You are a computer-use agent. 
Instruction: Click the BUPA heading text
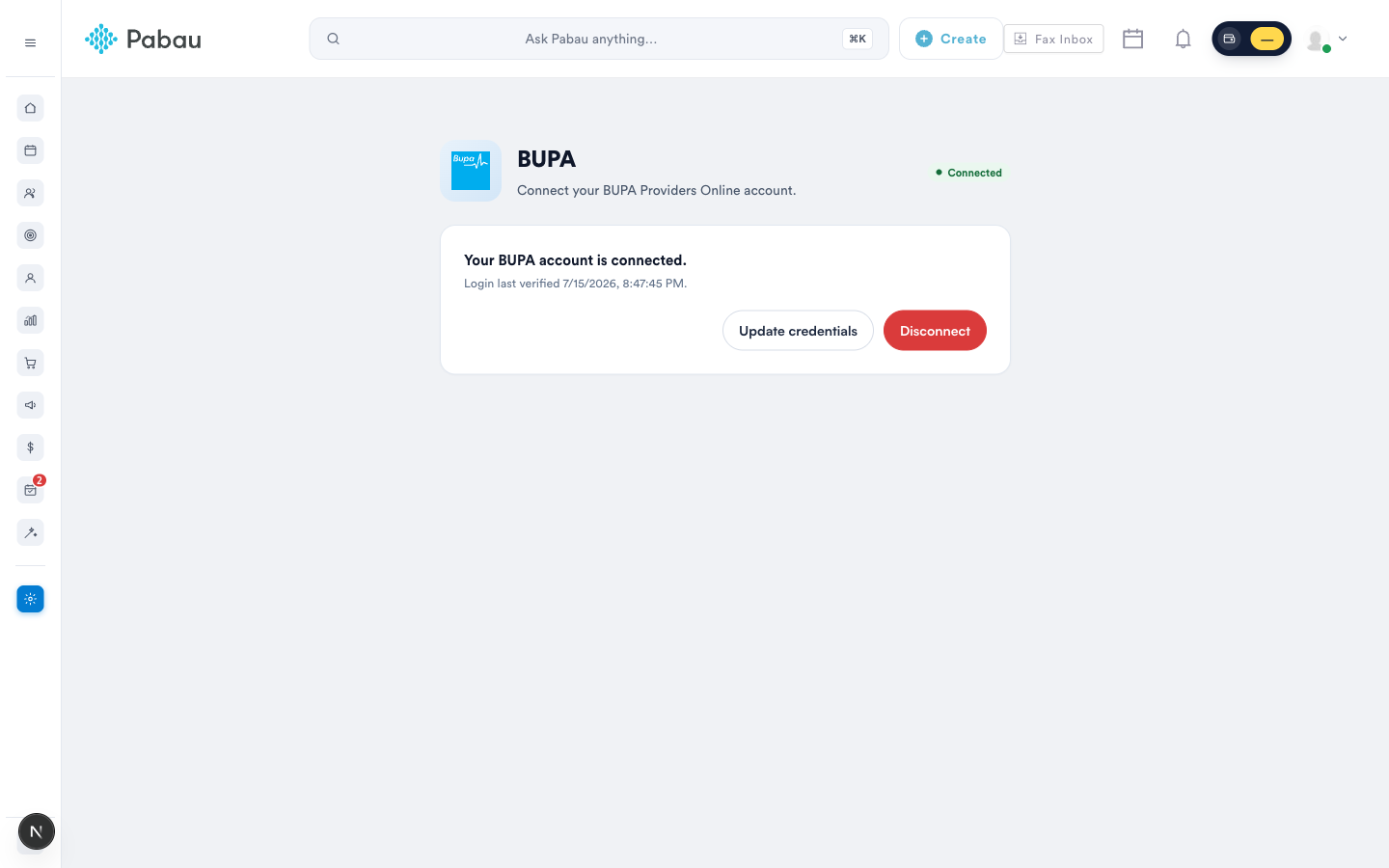[x=546, y=159]
